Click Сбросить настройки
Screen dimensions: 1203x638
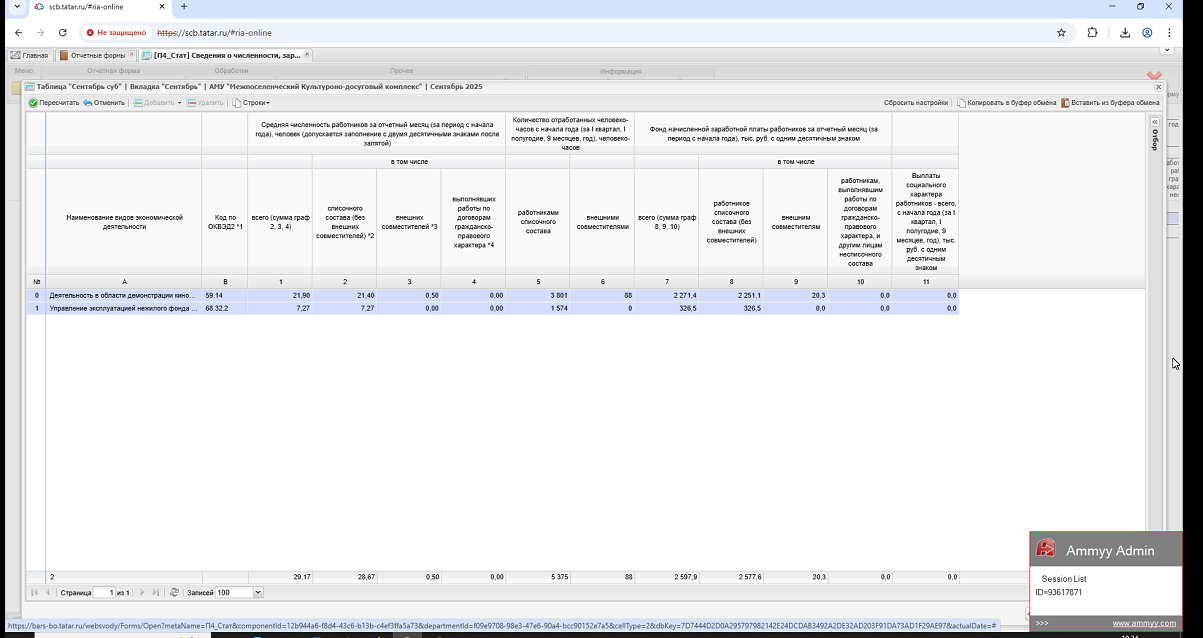915,102
